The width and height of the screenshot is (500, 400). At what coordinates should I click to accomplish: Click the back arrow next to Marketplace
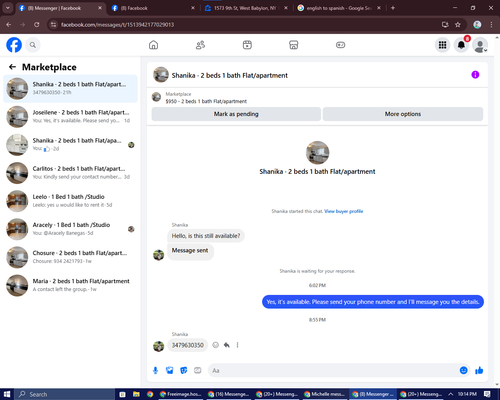pos(12,67)
